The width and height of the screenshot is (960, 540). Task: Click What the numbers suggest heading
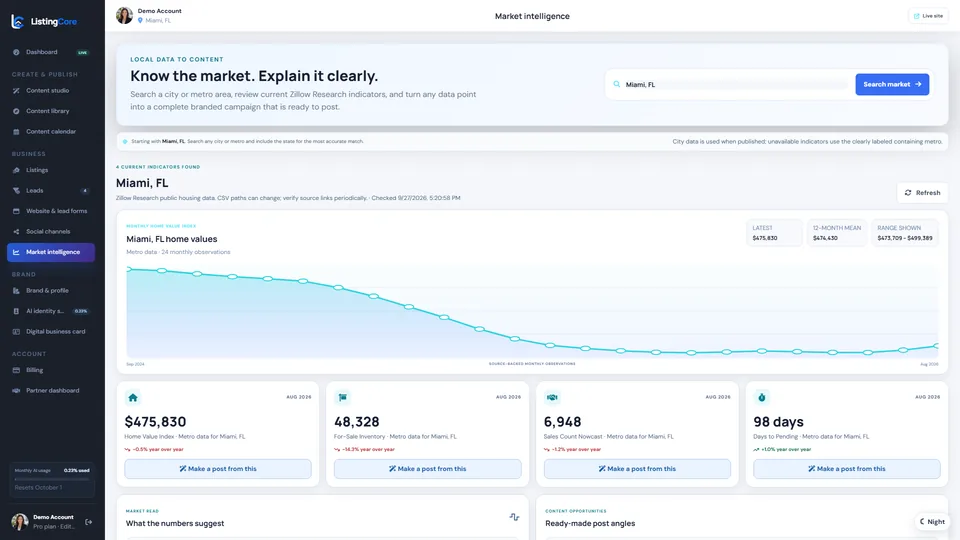tap(175, 523)
